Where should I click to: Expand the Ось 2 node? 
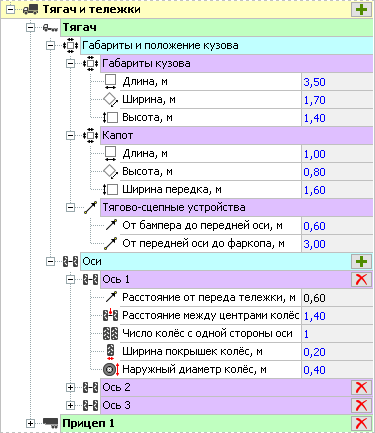[70, 387]
